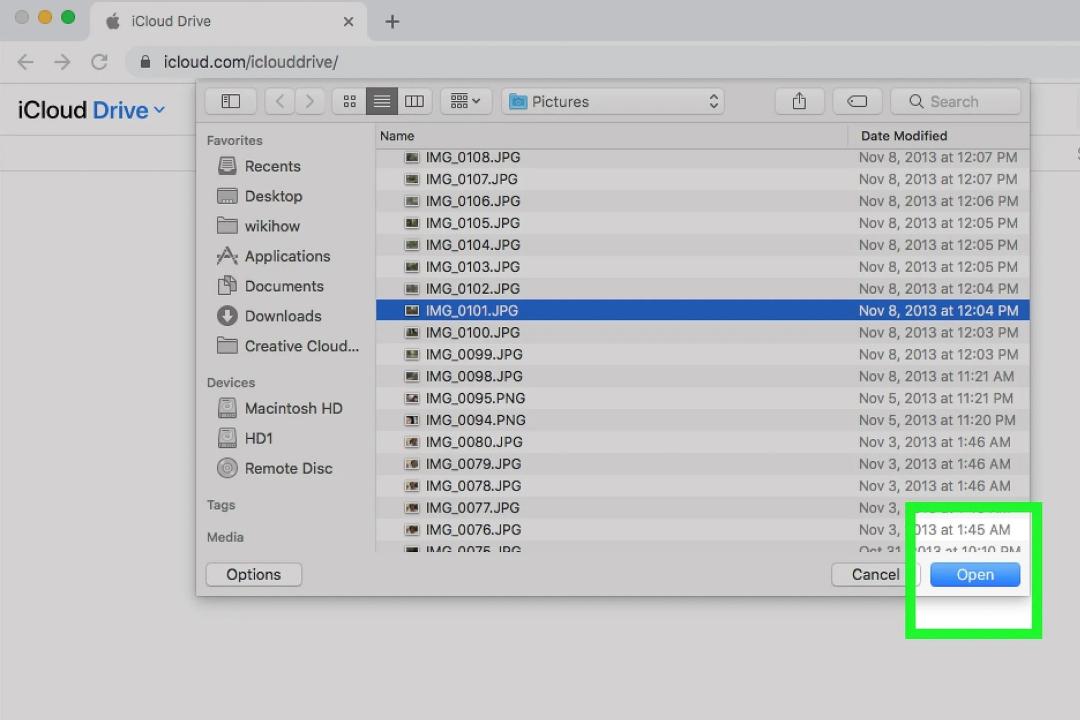Click the Open button
The width and height of the screenshot is (1080, 720).
[975, 575]
